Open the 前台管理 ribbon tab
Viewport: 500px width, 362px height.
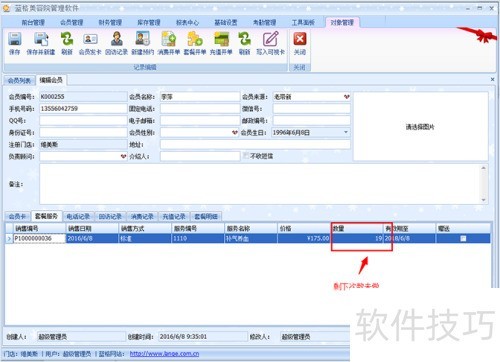pyautogui.click(x=33, y=22)
